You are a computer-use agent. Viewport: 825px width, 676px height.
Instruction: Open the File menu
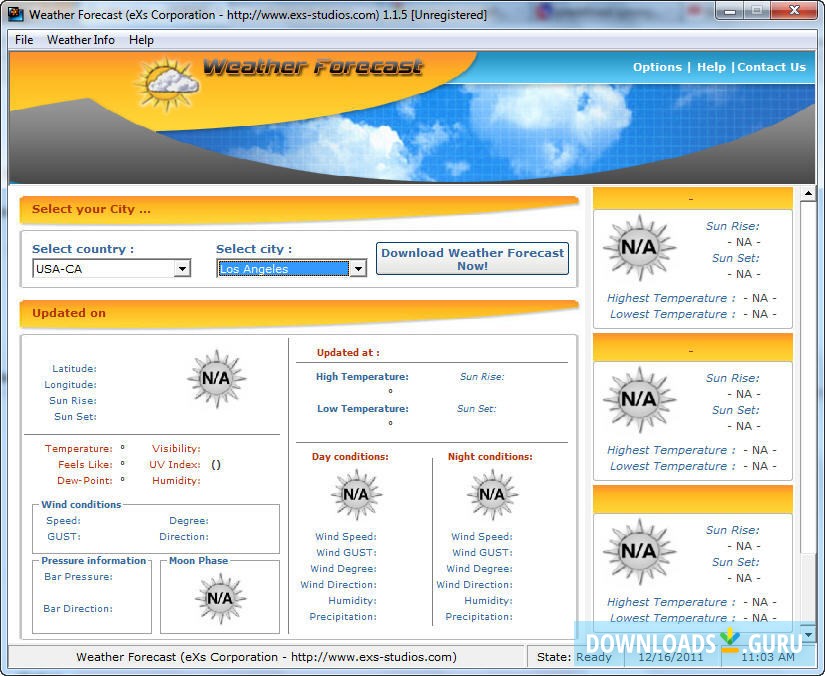[23, 40]
